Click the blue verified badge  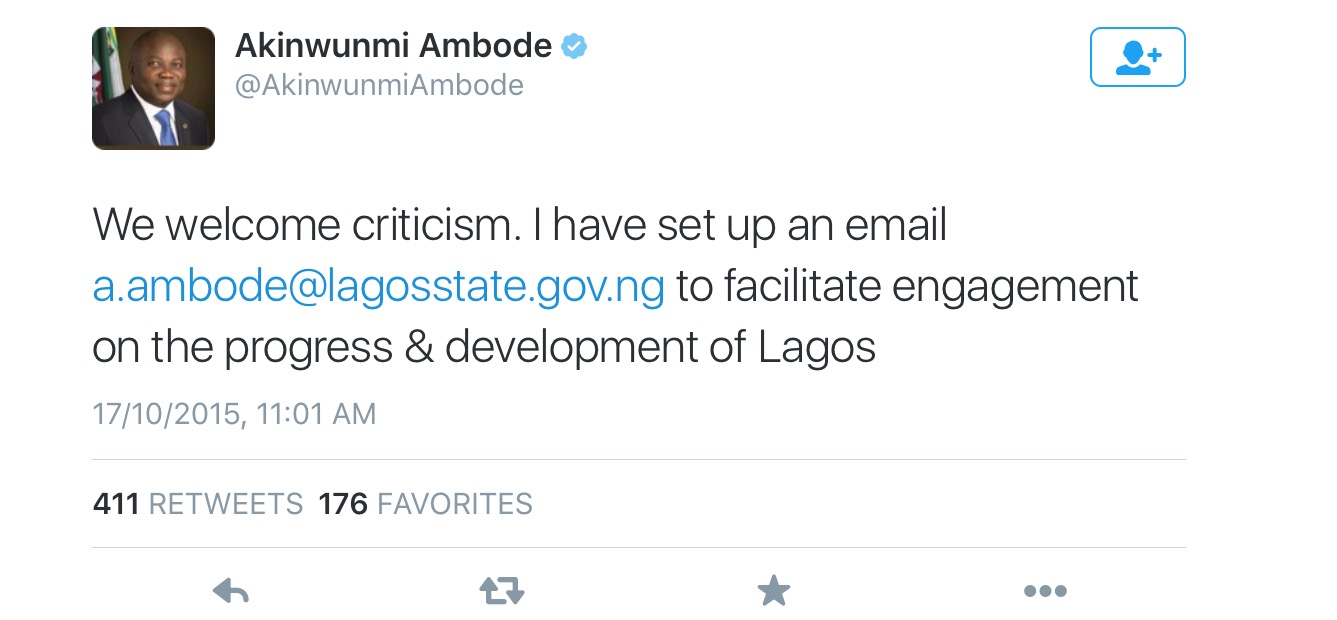click(574, 46)
